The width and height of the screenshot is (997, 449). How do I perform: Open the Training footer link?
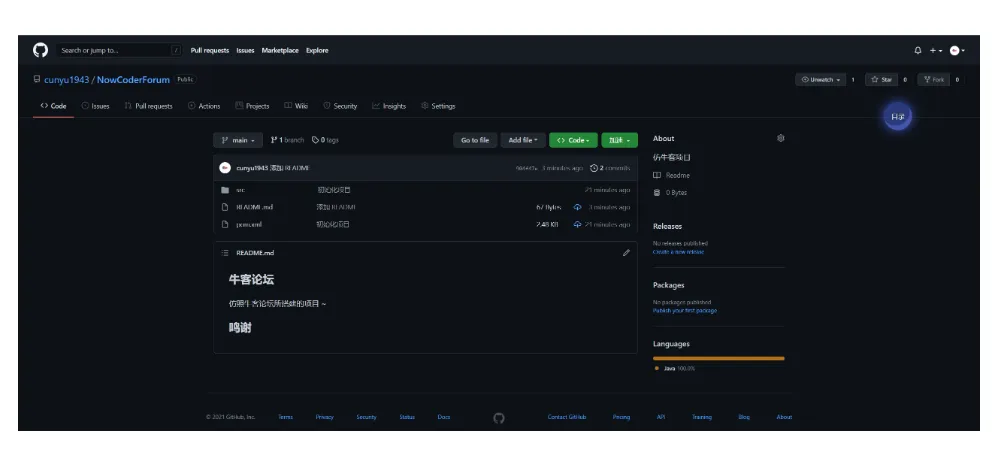point(702,417)
